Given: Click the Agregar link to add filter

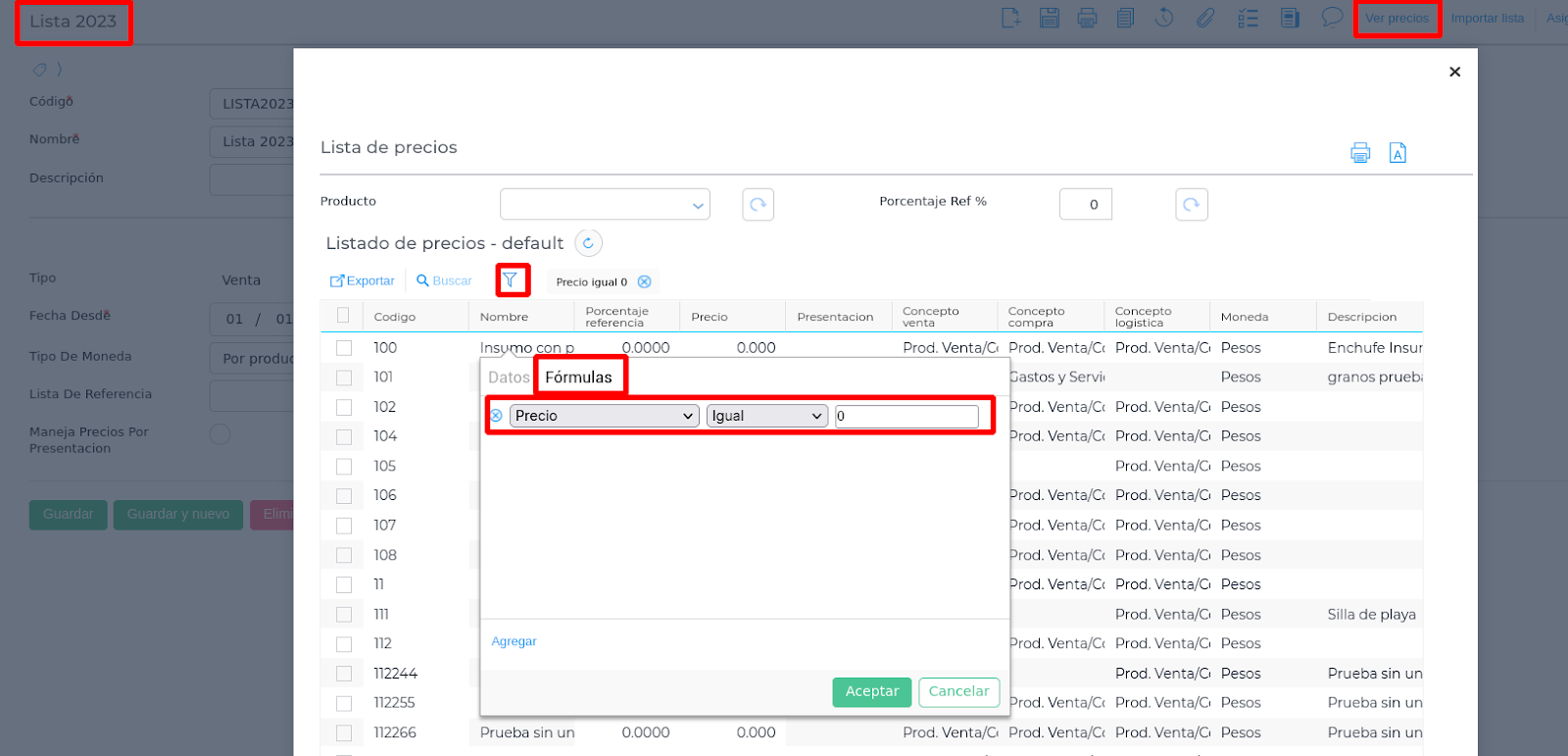Looking at the screenshot, I should (514, 641).
